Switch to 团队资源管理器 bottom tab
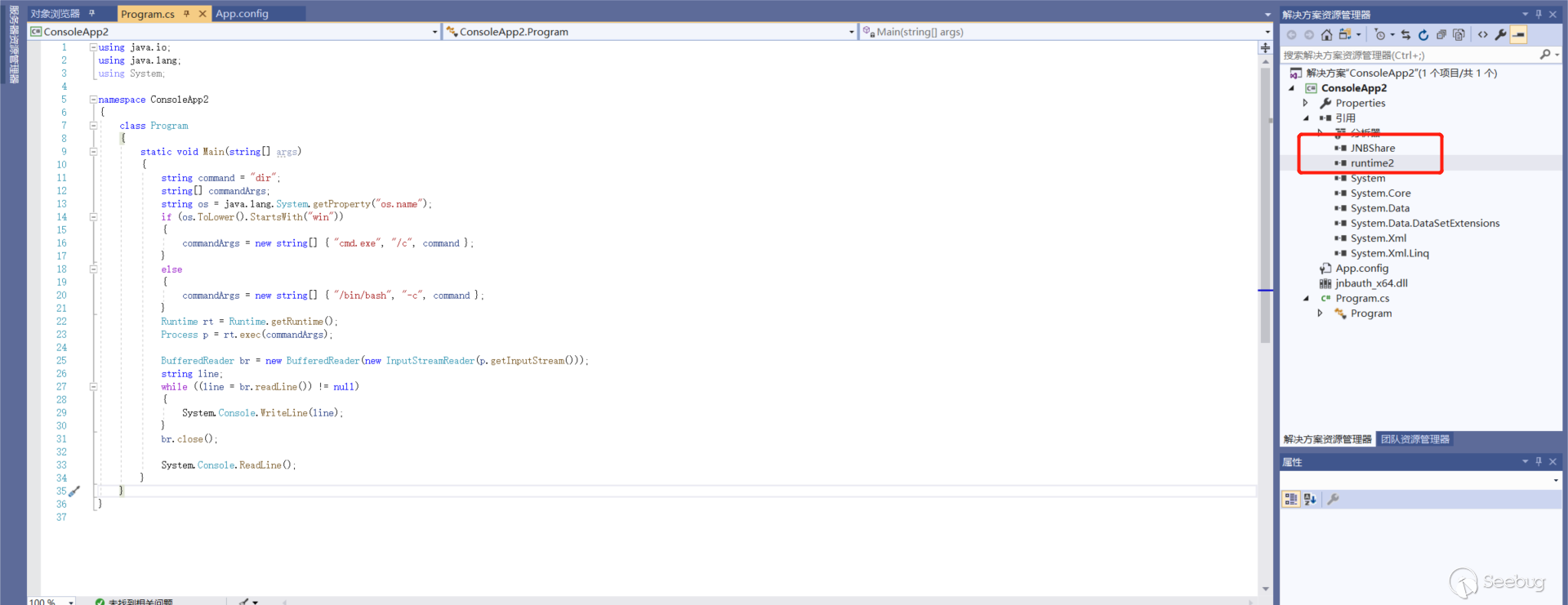Image resolution: width=1568 pixels, height=605 pixels. 1415,439
